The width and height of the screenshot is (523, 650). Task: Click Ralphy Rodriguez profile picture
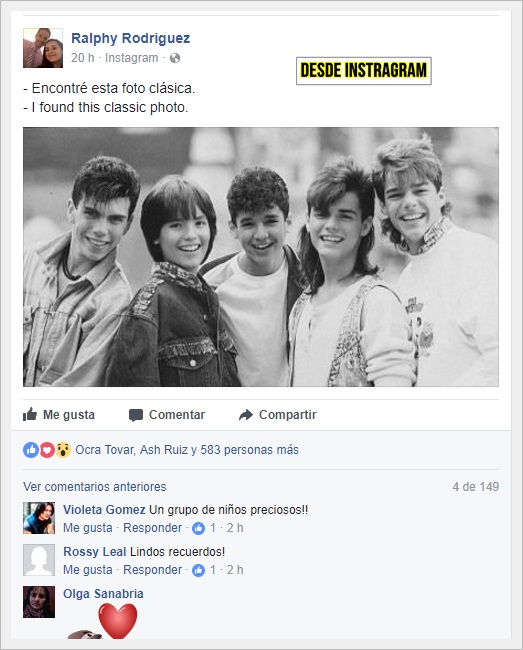[43, 48]
